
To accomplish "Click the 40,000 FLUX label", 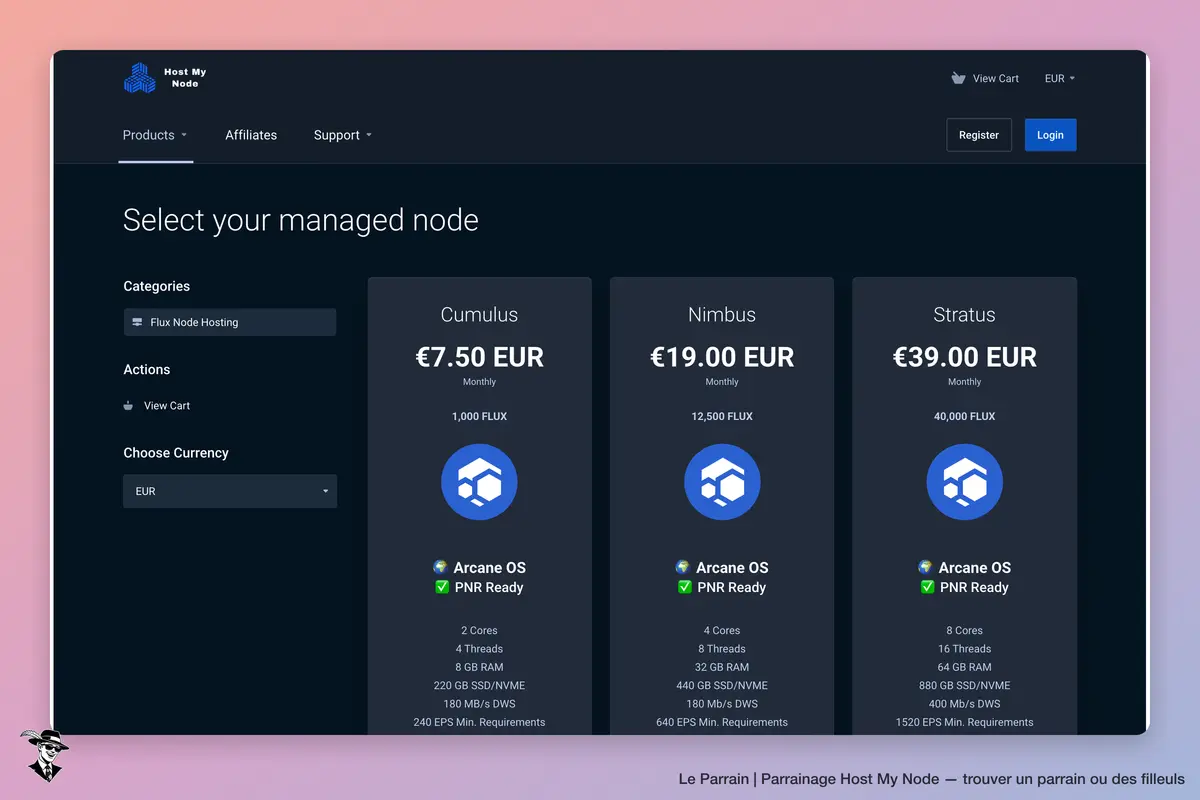I will click(x=964, y=416).
